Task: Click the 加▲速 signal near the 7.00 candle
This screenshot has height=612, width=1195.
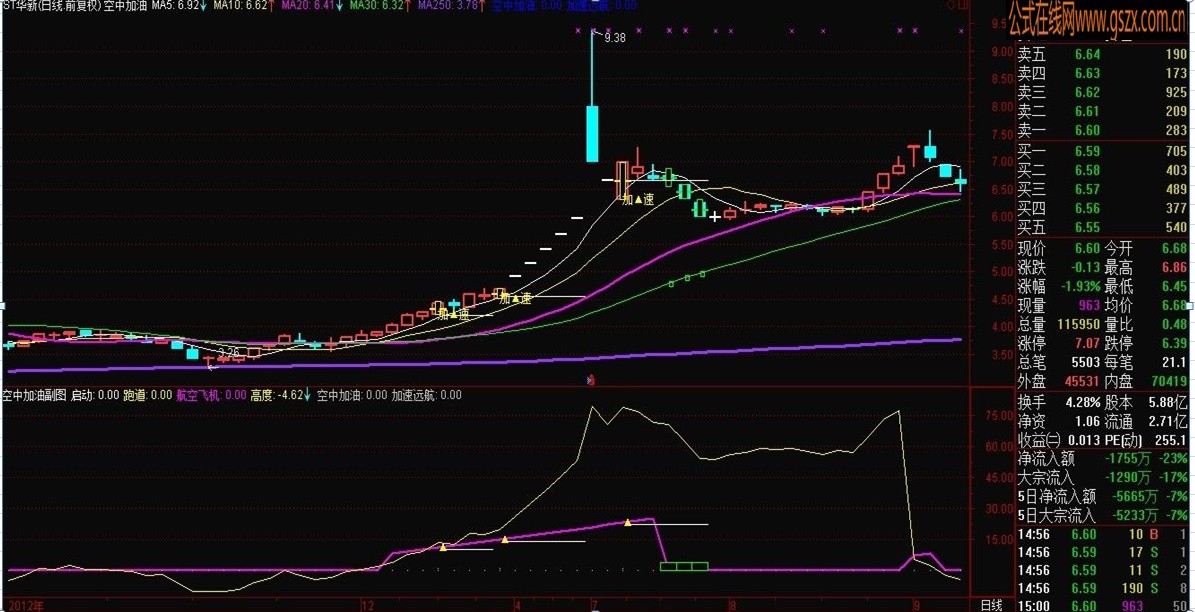Action: (639, 200)
